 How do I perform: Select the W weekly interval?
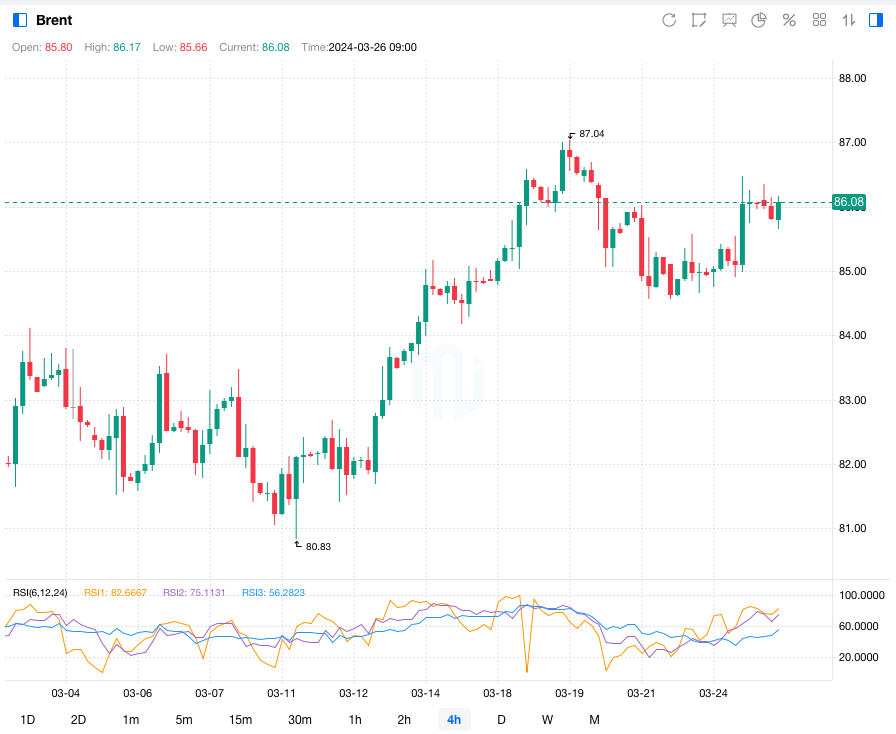[547, 720]
